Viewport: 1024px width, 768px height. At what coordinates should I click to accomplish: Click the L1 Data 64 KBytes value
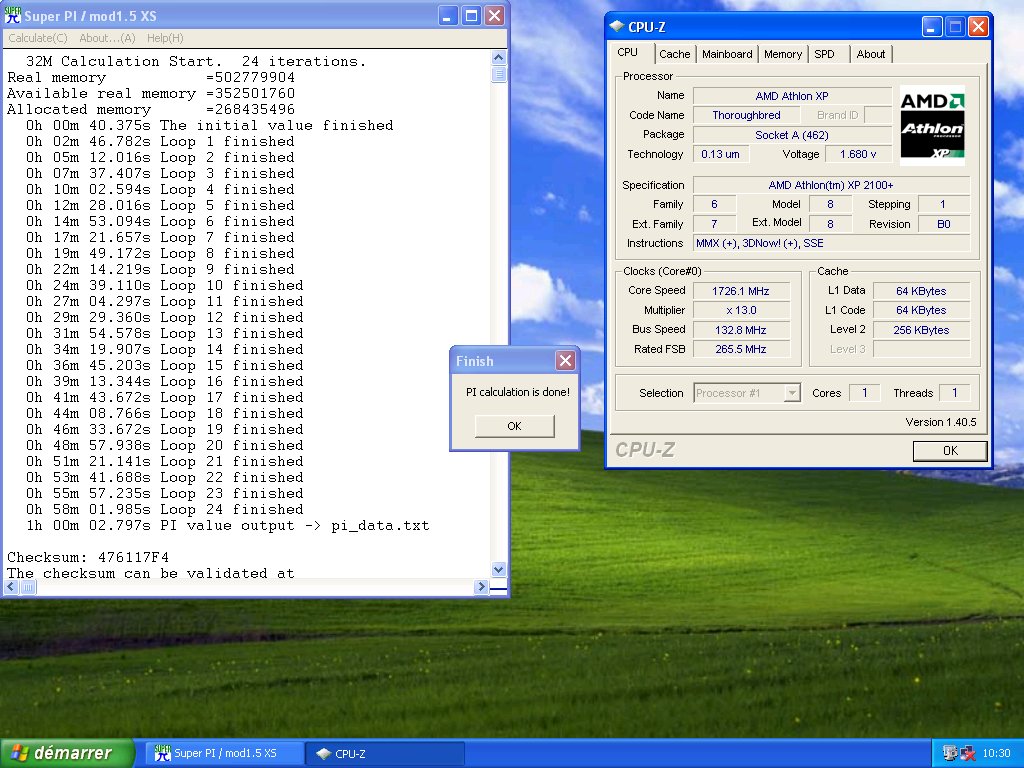tap(921, 291)
